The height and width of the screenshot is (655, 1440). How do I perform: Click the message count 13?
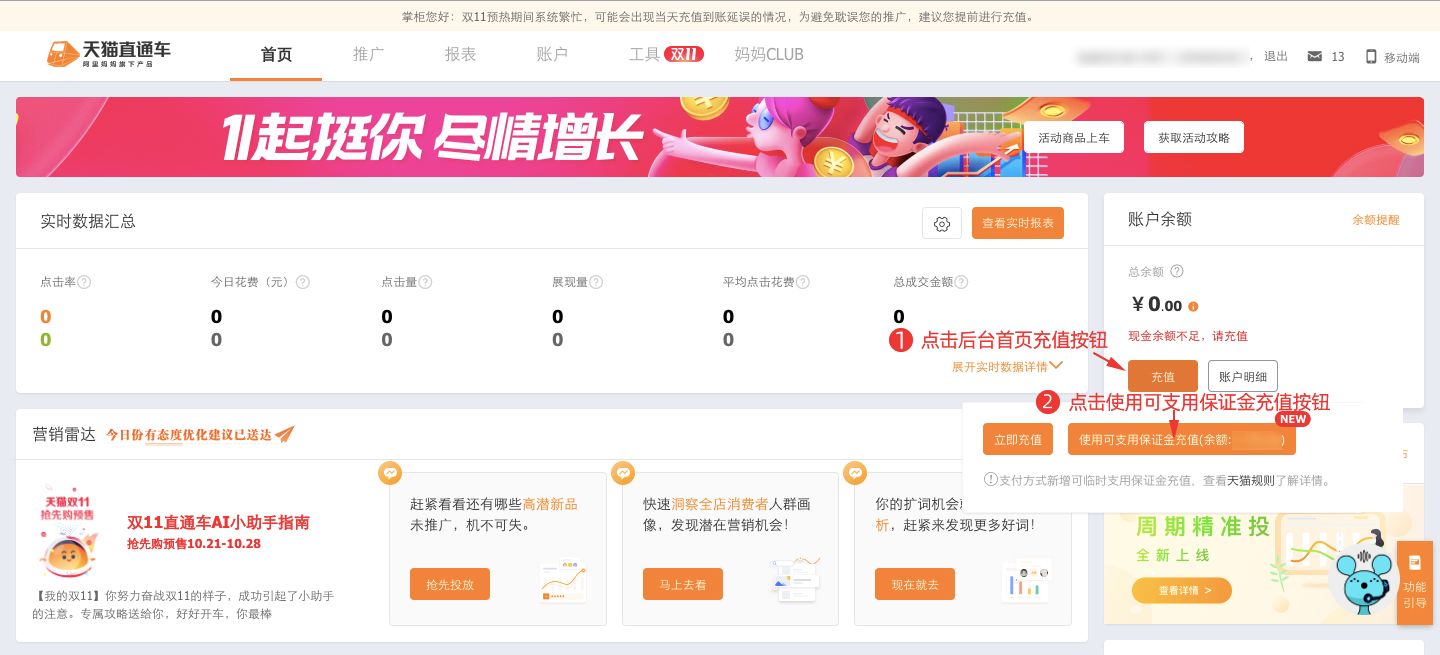tap(1338, 57)
